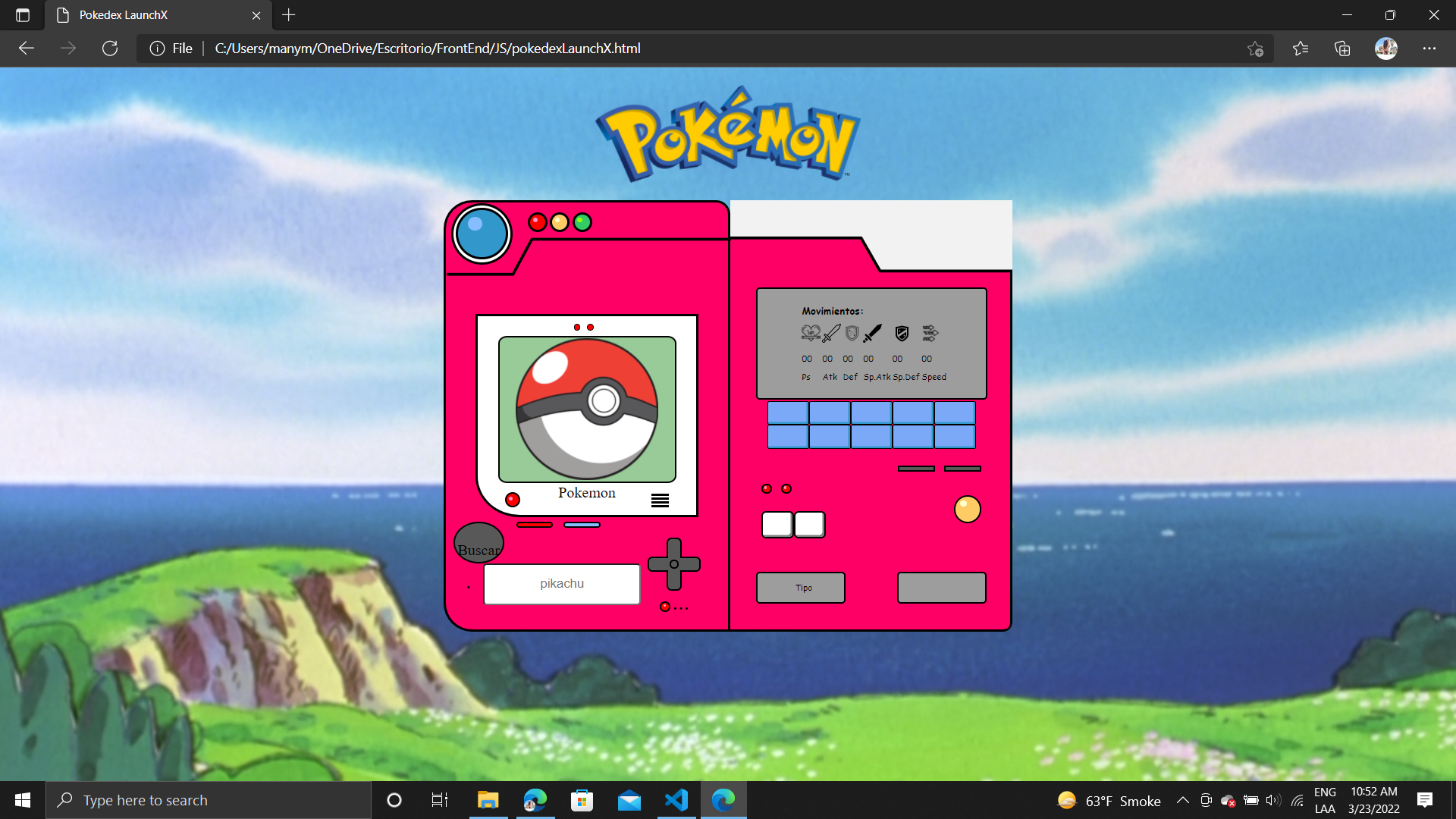Click the Pokeball image on screen
The height and width of the screenshot is (819, 1456).
coord(587,409)
